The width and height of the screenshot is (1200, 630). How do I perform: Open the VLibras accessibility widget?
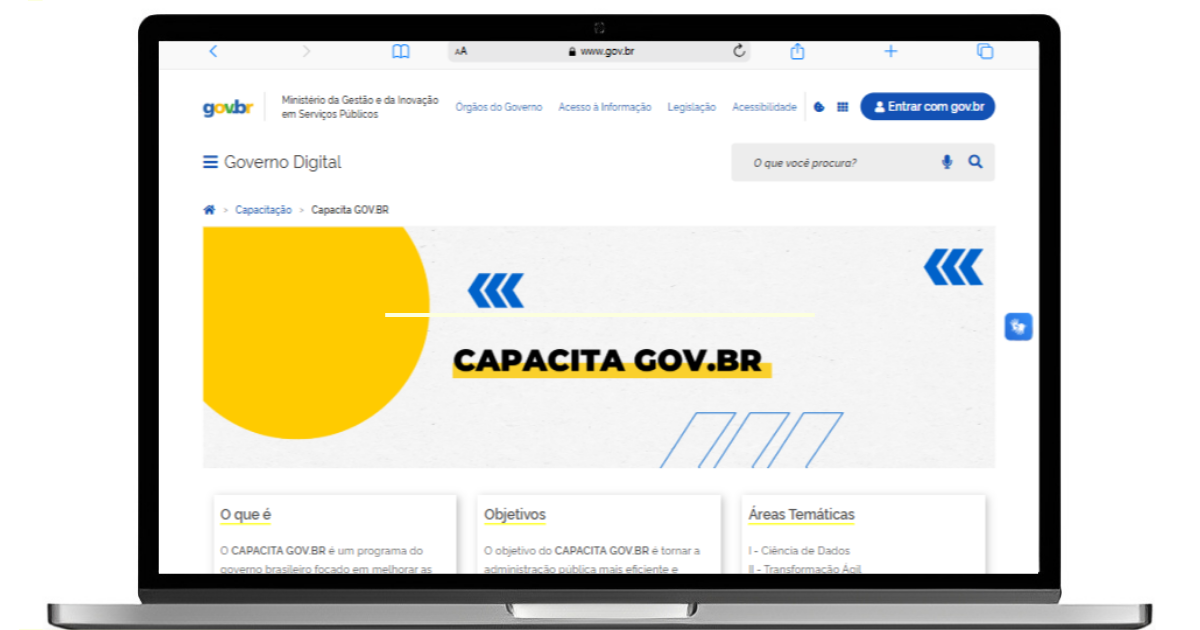1018,327
